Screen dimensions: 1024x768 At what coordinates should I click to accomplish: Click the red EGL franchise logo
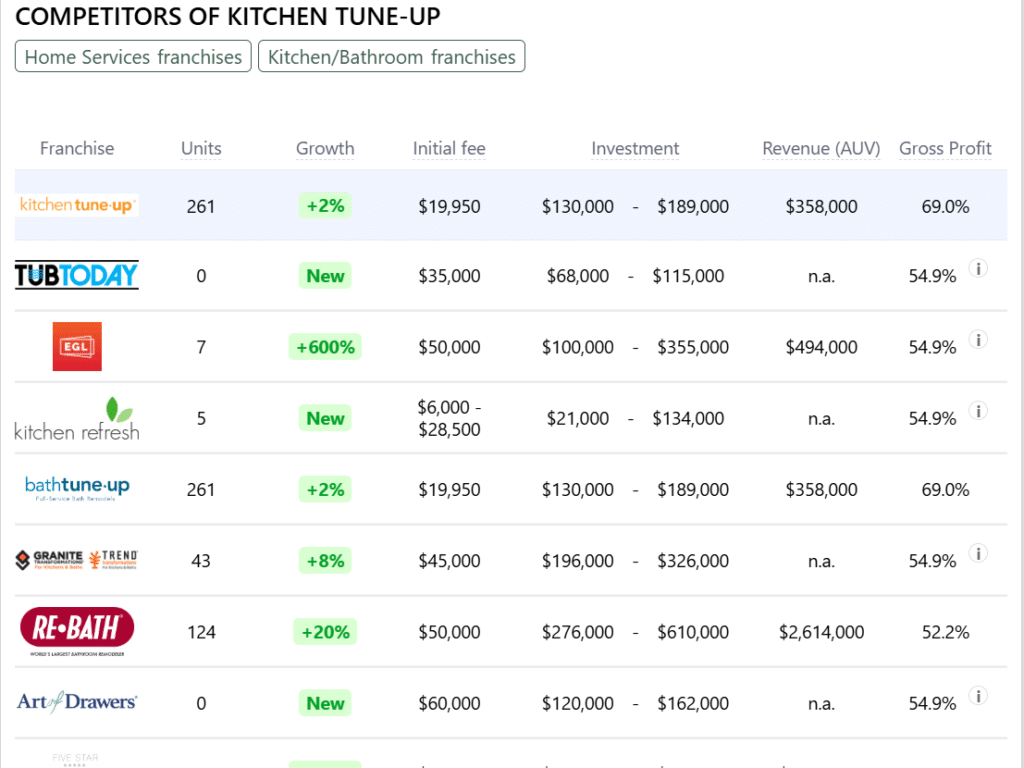(77, 346)
